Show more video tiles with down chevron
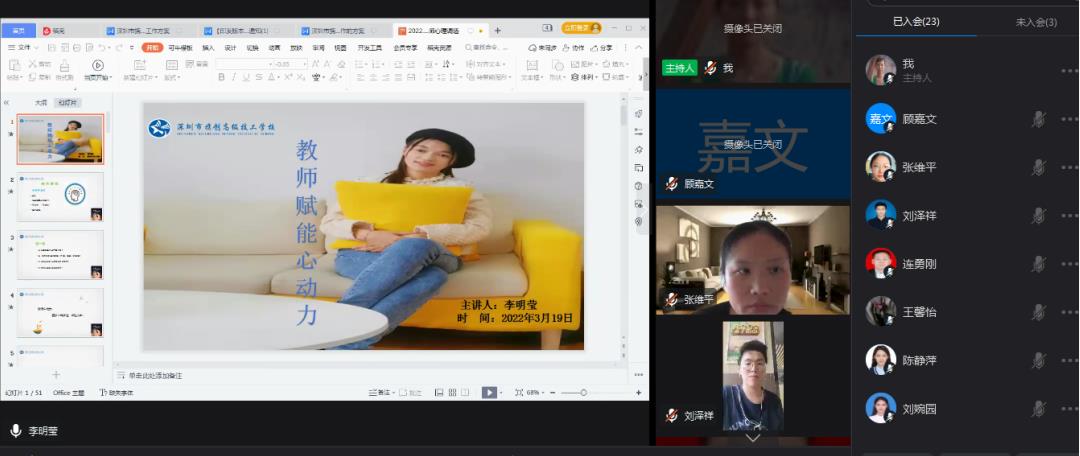Viewport: 1080px width, 456px height. pos(754,438)
